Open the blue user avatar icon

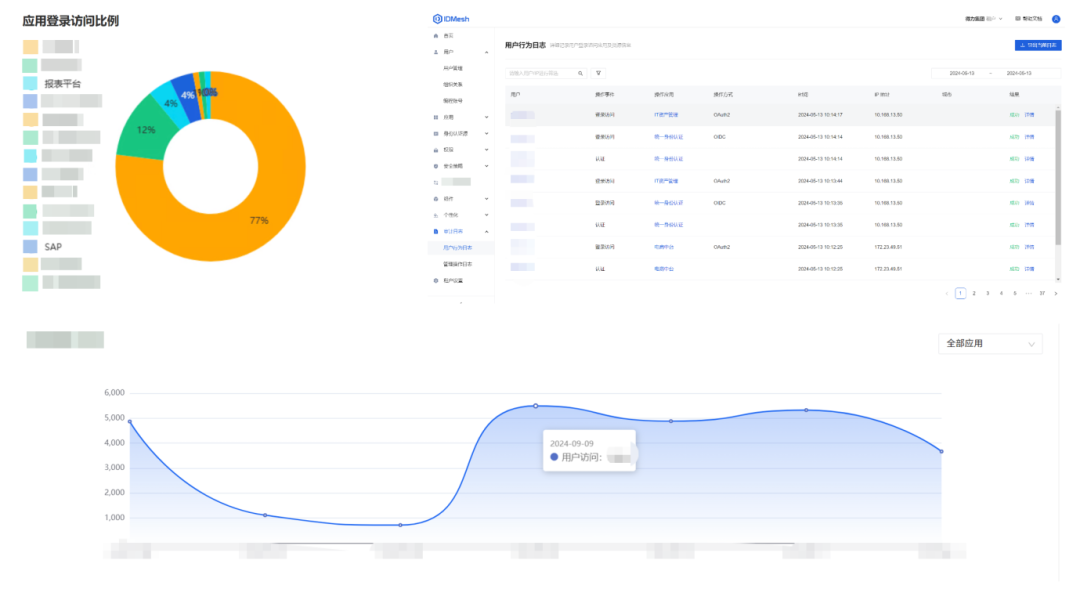1056,19
